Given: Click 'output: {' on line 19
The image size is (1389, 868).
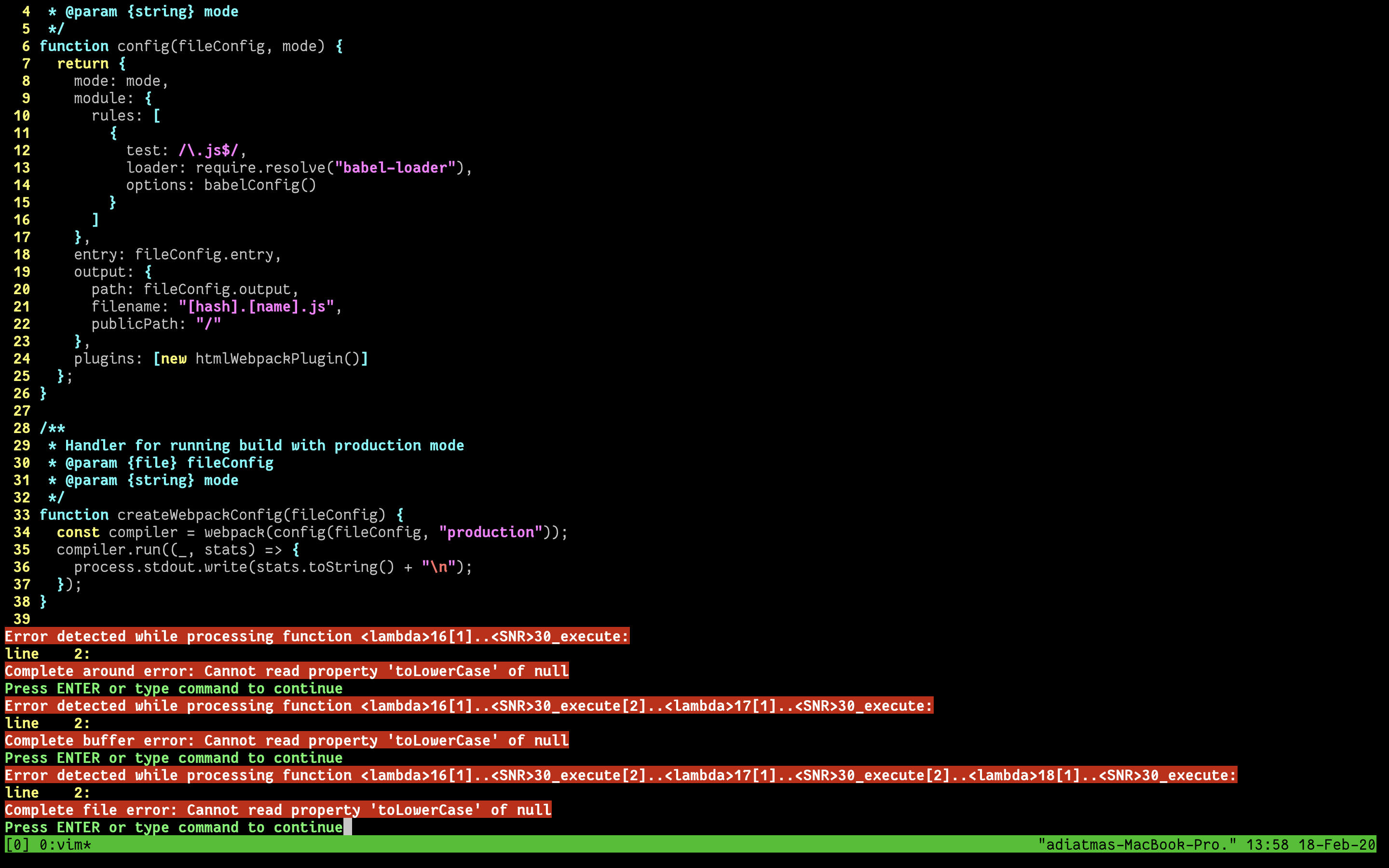Looking at the screenshot, I should [113, 271].
